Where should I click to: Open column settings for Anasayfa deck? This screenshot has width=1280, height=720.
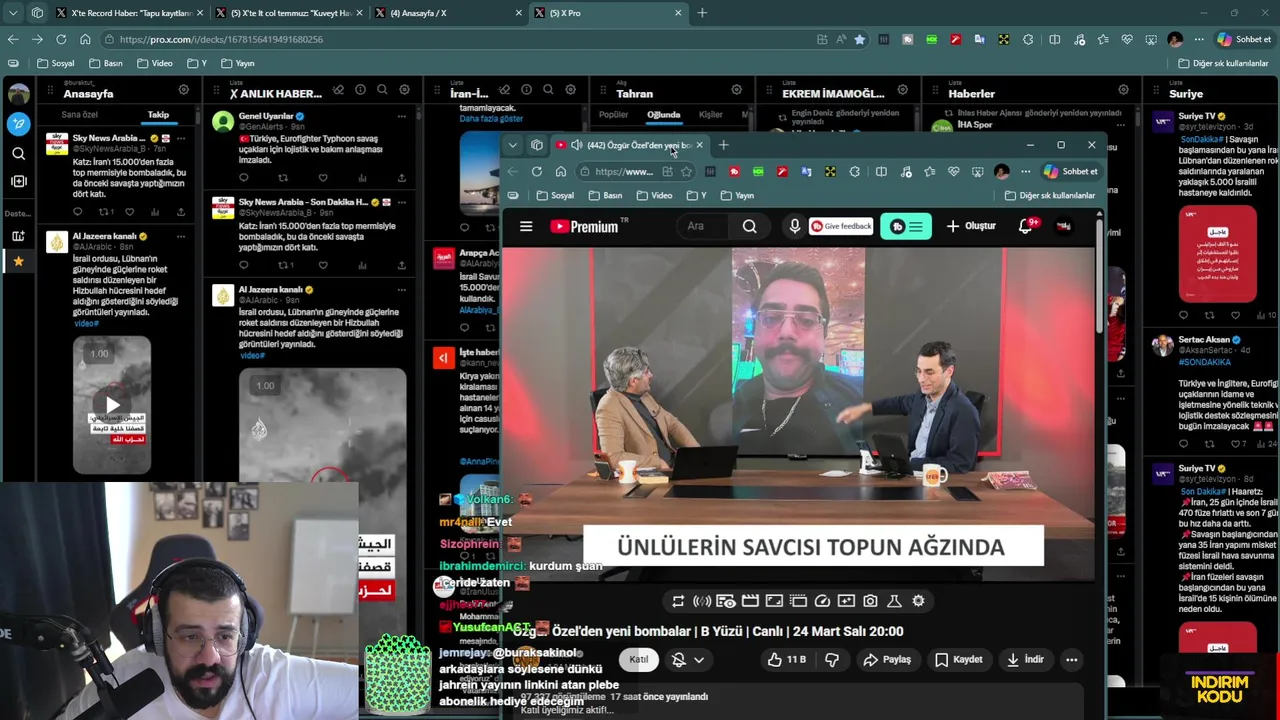click(183, 90)
